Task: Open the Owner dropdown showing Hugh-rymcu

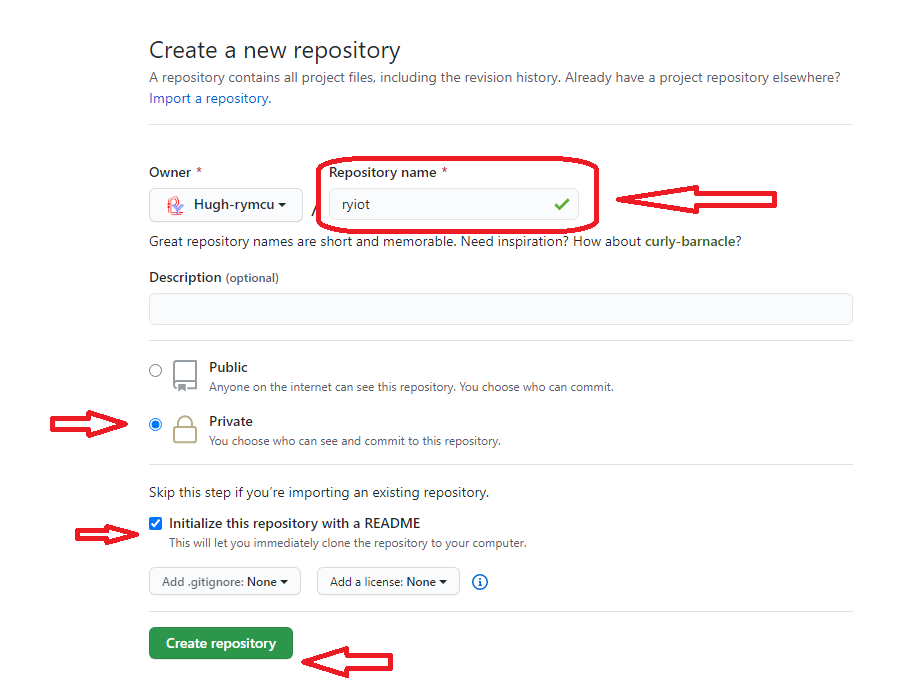Action: tap(226, 205)
